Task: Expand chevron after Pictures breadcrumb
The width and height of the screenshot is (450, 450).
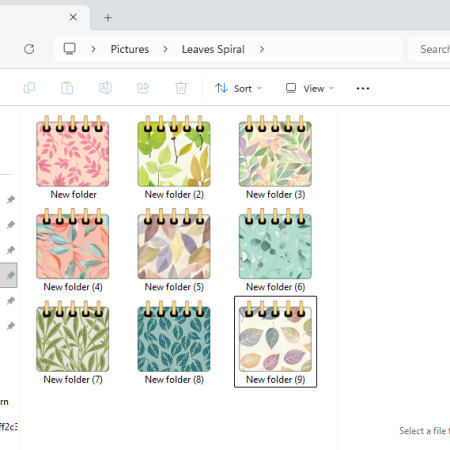Action: tap(165, 49)
